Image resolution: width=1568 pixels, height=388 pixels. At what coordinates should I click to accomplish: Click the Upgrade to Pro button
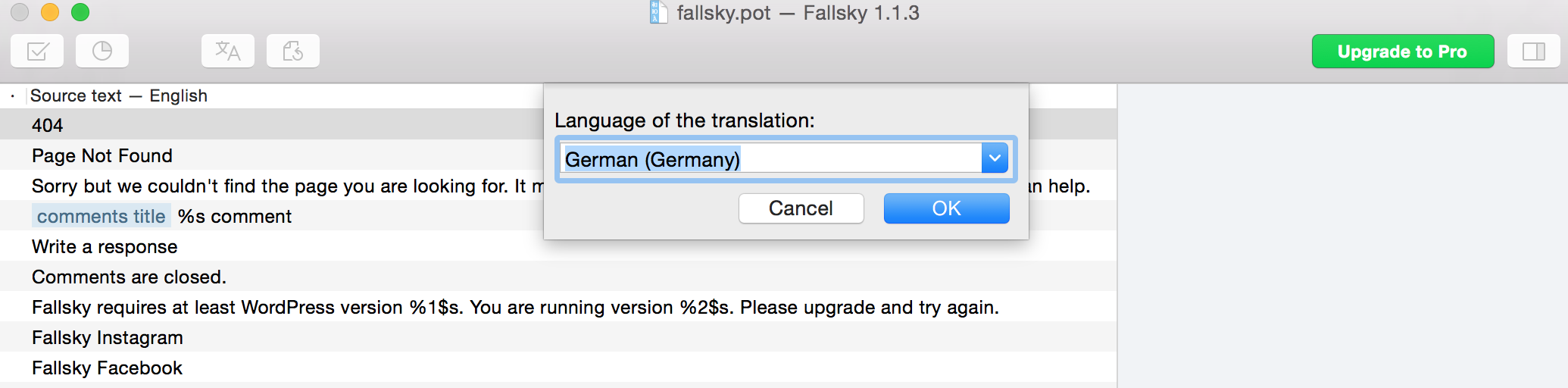(1402, 52)
